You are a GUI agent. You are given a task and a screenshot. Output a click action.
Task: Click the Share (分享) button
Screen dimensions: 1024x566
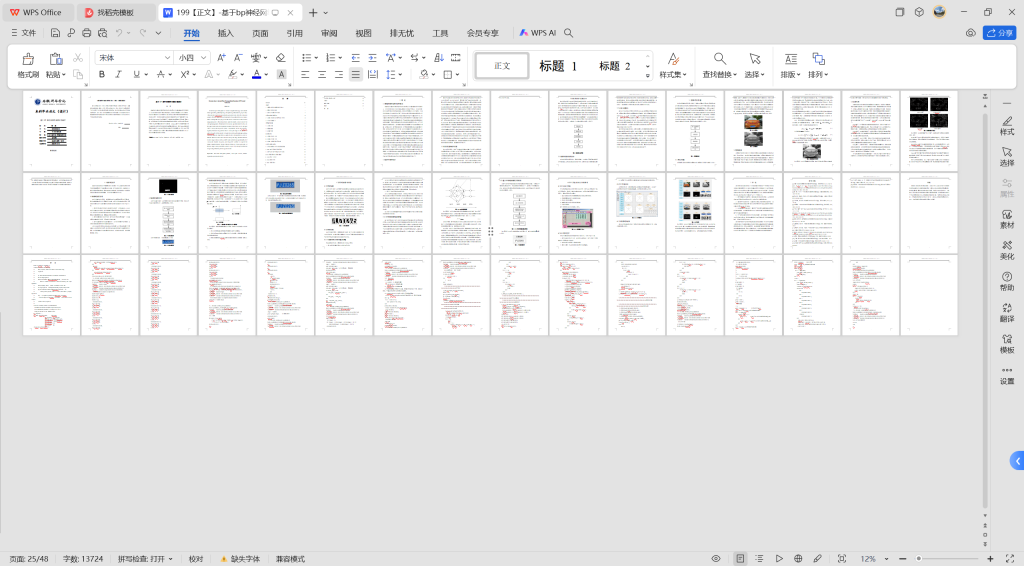(x=999, y=33)
